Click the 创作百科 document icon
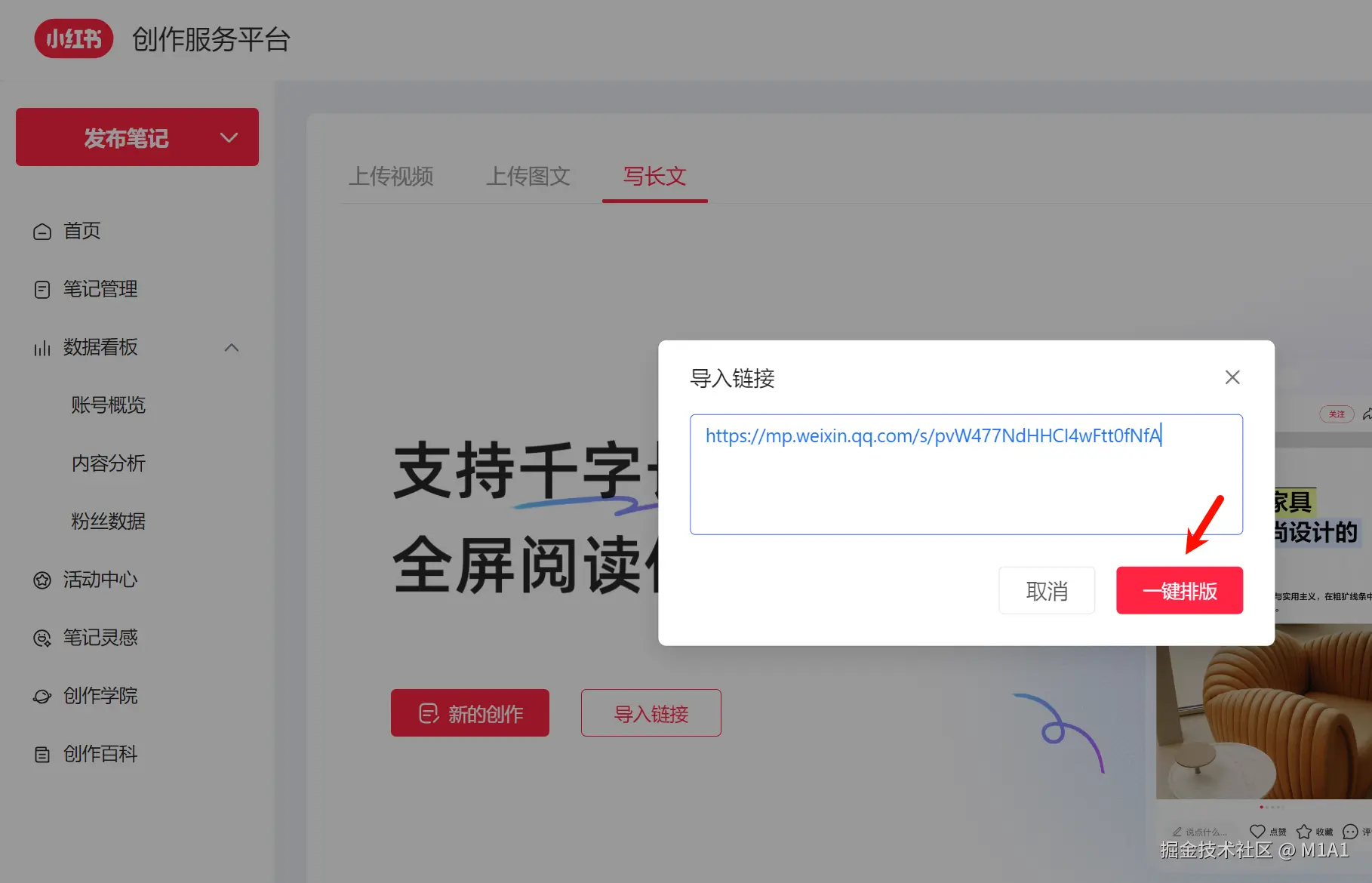 point(42,755)
